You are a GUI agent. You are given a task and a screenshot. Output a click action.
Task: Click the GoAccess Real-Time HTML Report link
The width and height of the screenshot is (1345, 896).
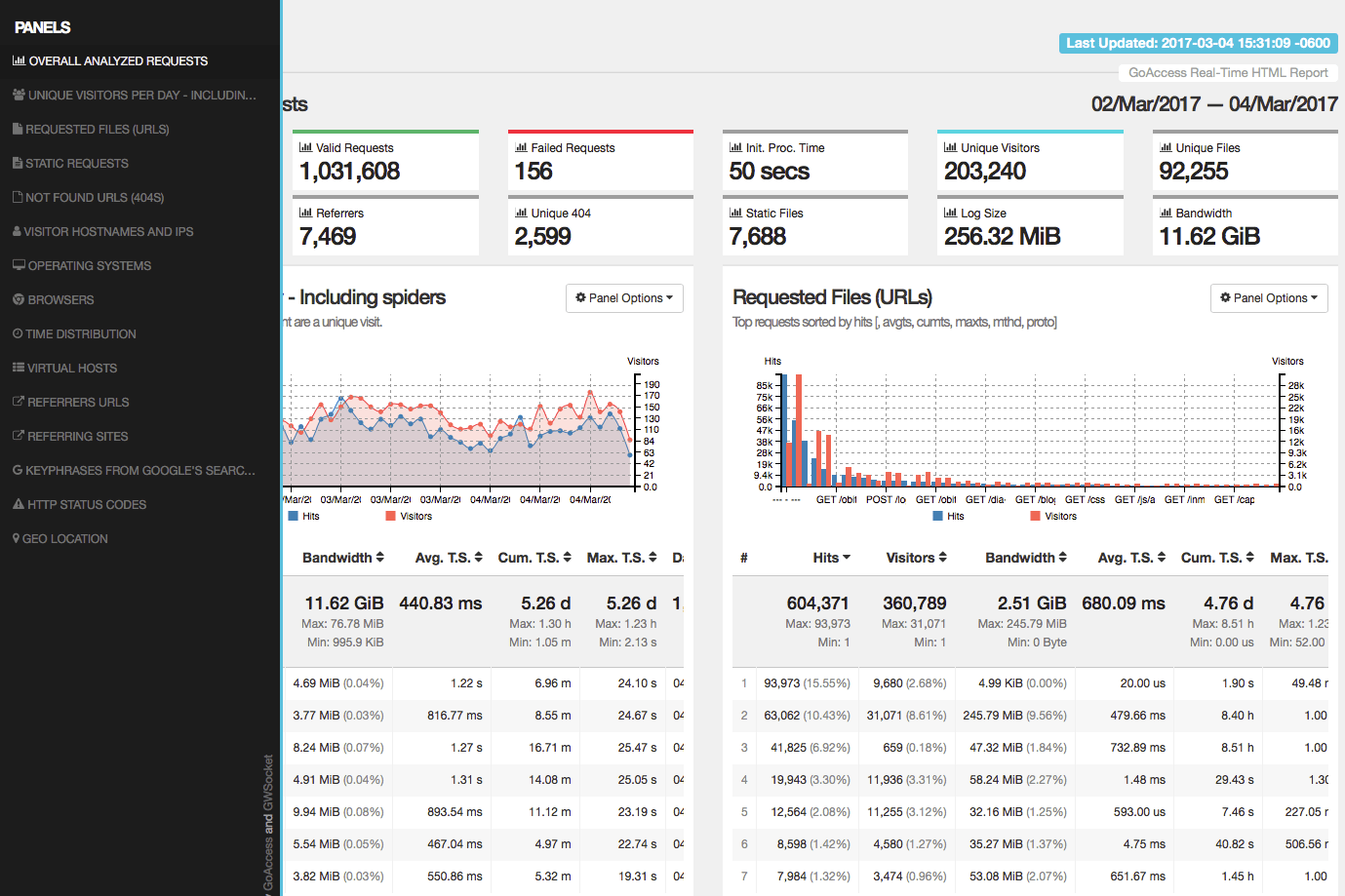tap(1227, 72)
